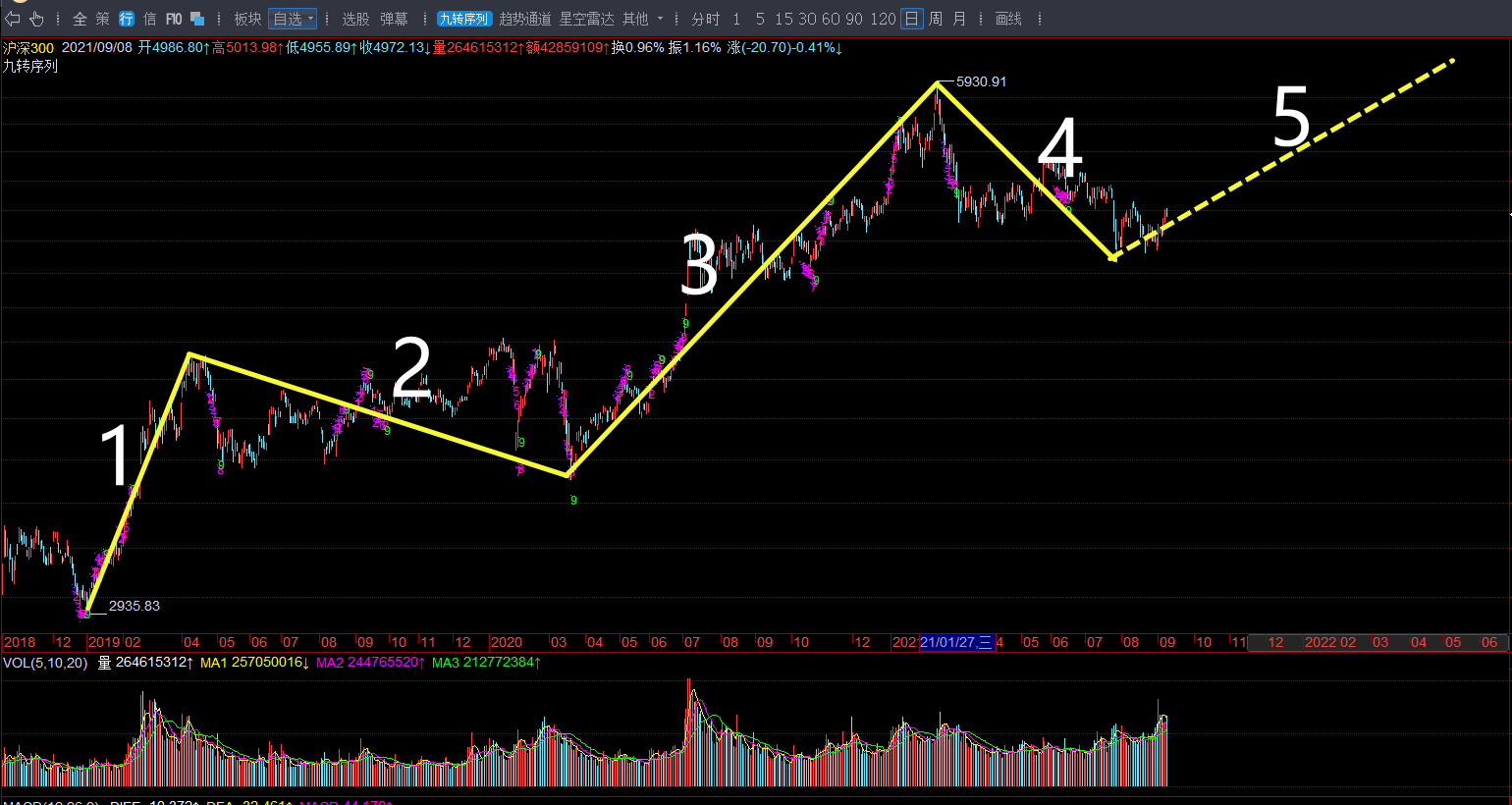Click the 高5013.98 high price value

(x=247, y=47)
